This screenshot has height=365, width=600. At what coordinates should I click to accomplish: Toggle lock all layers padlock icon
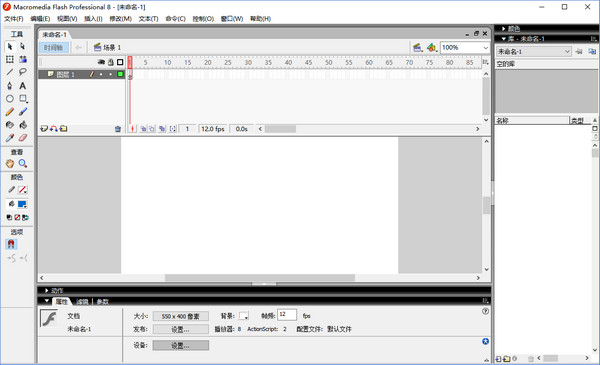111,62
